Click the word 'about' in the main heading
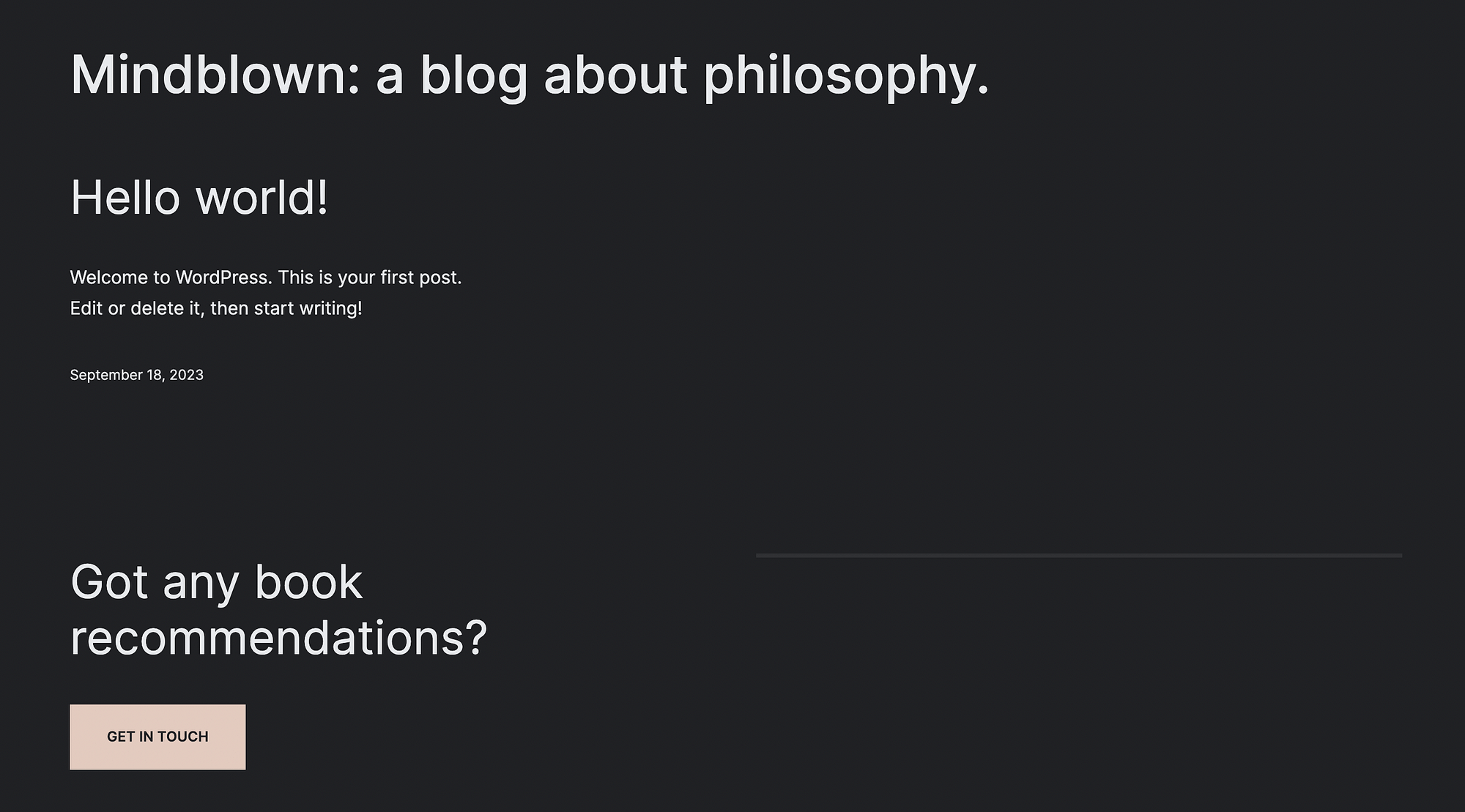This screenshot has width=1465, height=812. click(x=615, y=75)
